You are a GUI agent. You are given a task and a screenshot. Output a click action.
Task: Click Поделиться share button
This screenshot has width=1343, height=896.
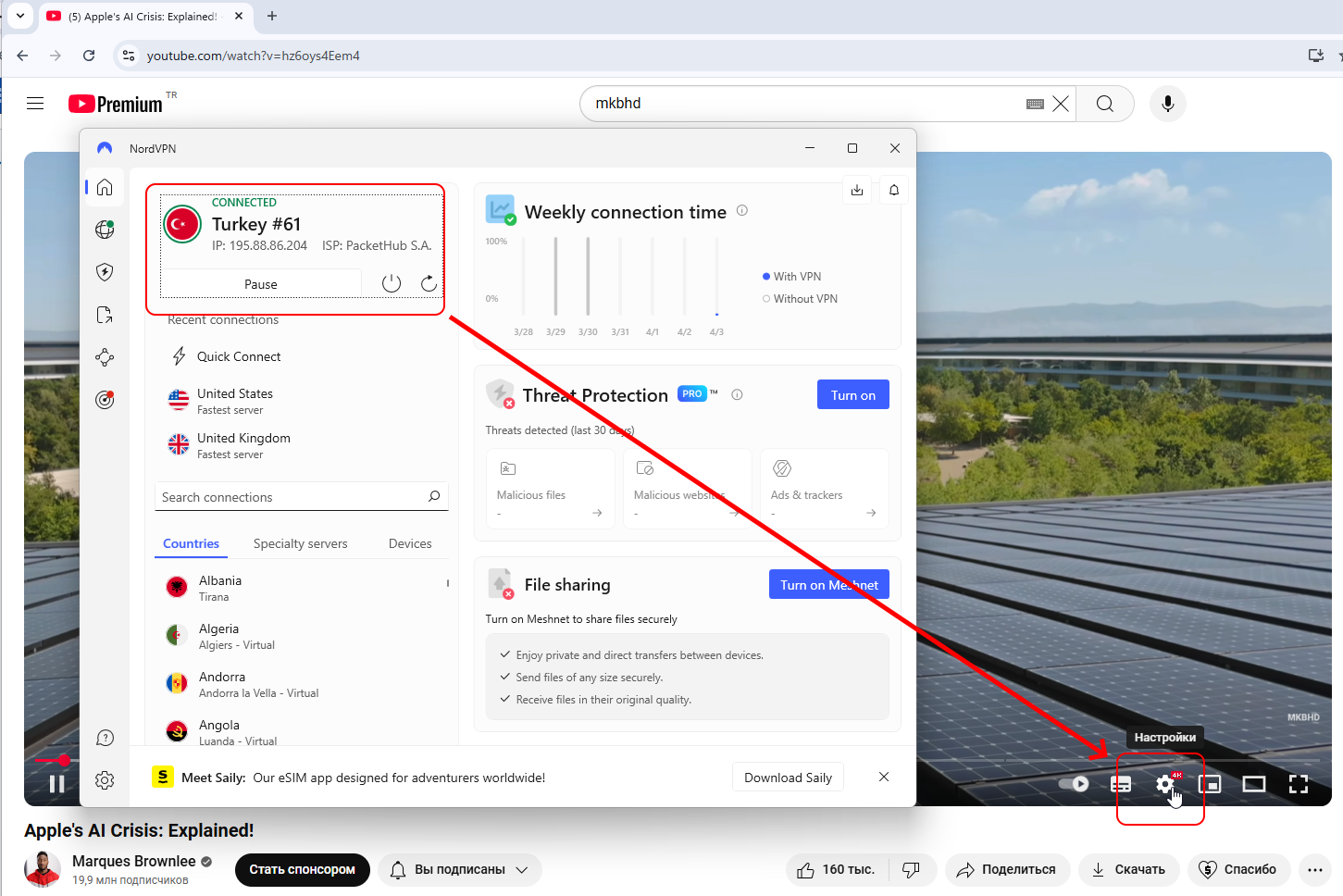click(1007, 869)
